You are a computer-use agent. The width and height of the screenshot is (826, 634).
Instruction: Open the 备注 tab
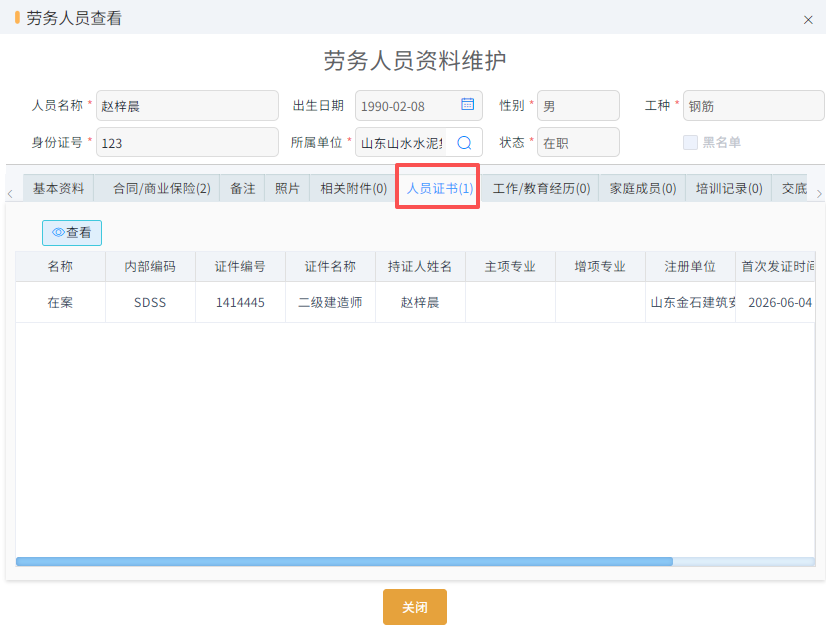point(242,189)
